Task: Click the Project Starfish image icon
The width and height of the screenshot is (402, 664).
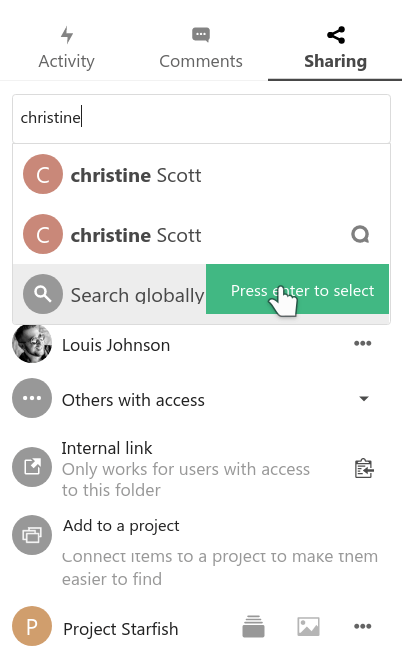Action: coord(308,626)
